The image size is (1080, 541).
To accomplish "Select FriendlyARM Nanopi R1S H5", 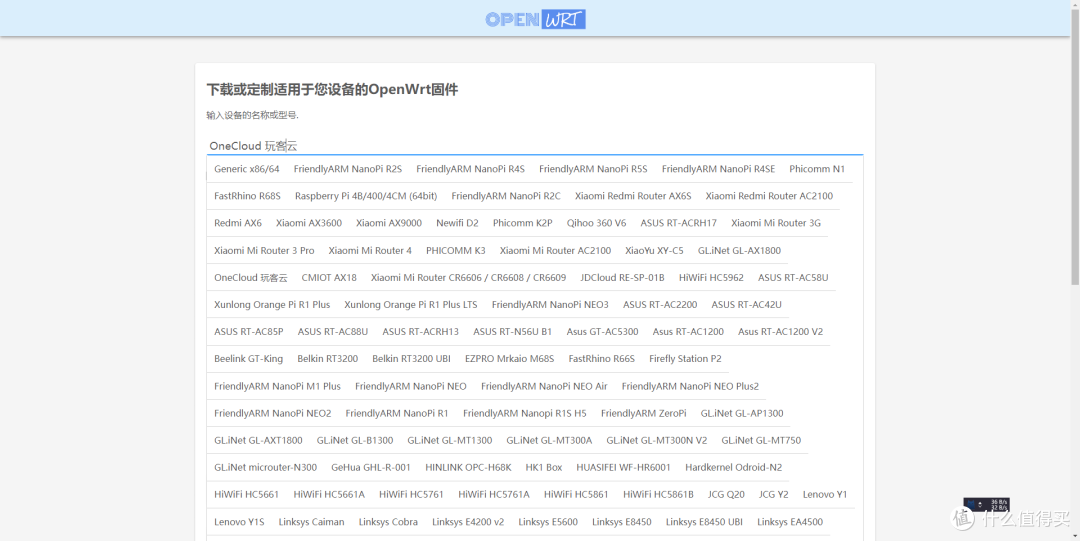I will [x=524, y=413].
